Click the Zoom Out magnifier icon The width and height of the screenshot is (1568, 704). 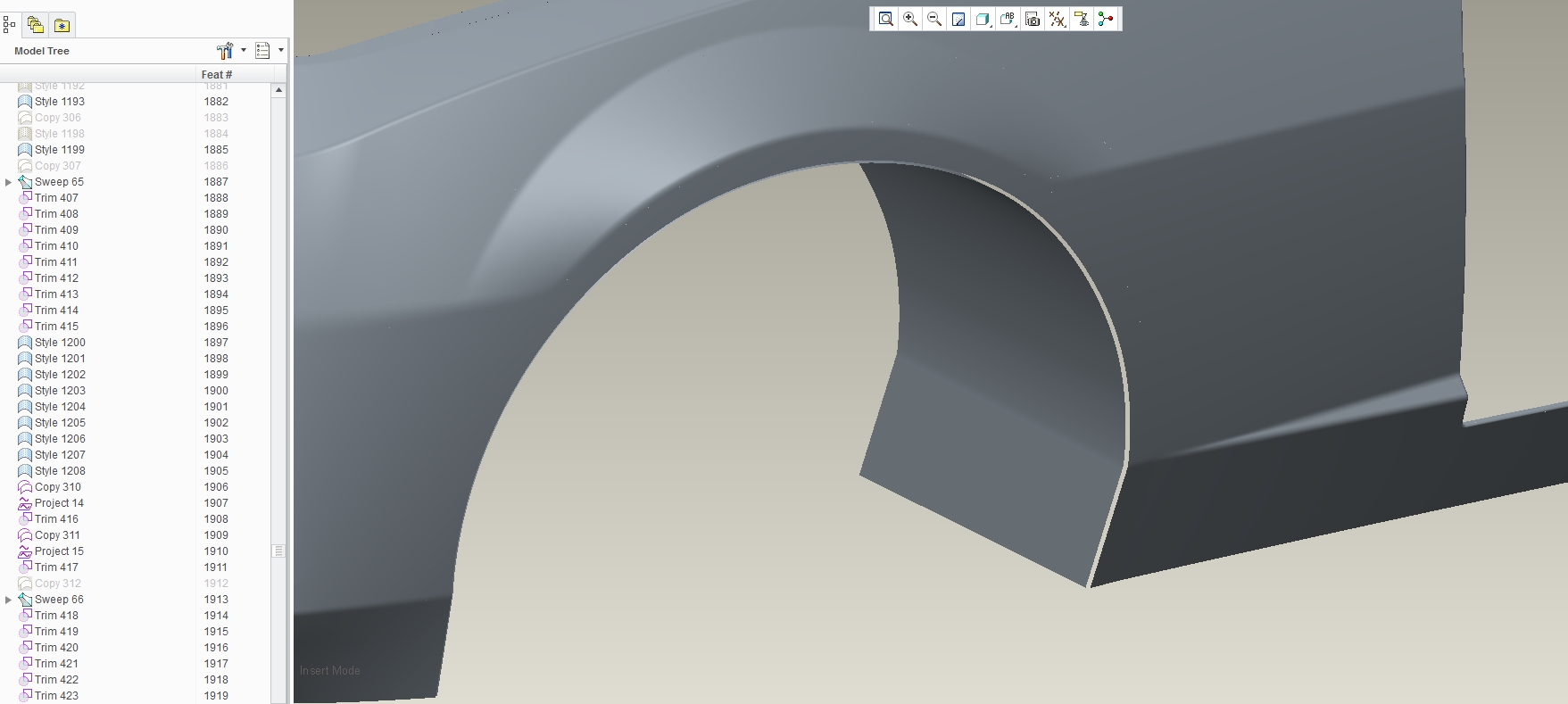click(934, 19)
